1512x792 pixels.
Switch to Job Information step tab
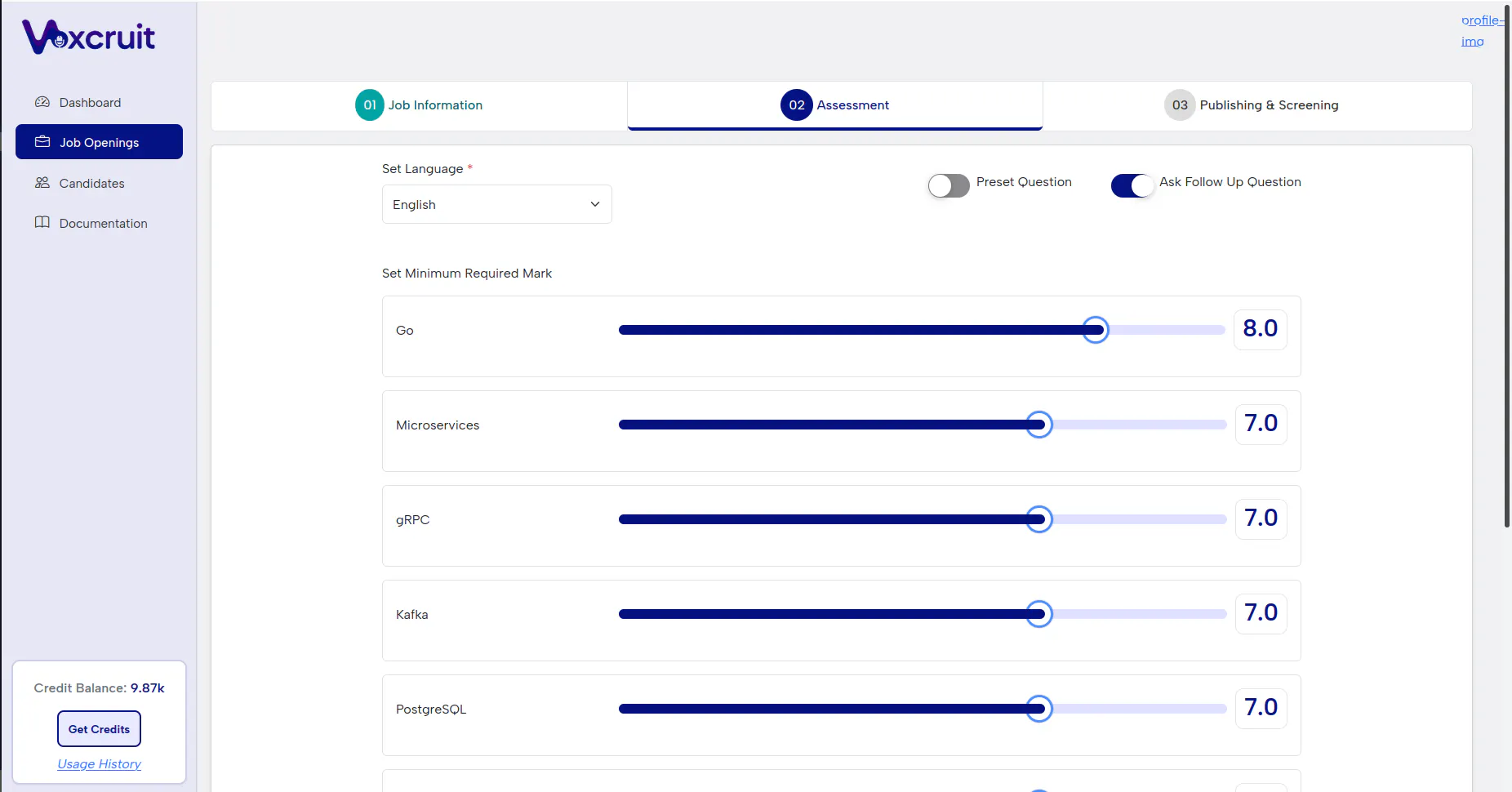click(419, 105)
